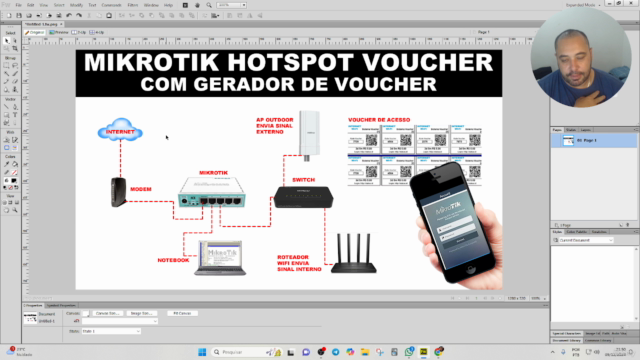This screenshot has height=360, width=640.
Task: Toggle Hide slices and hotspots
Action: (7, 148)
